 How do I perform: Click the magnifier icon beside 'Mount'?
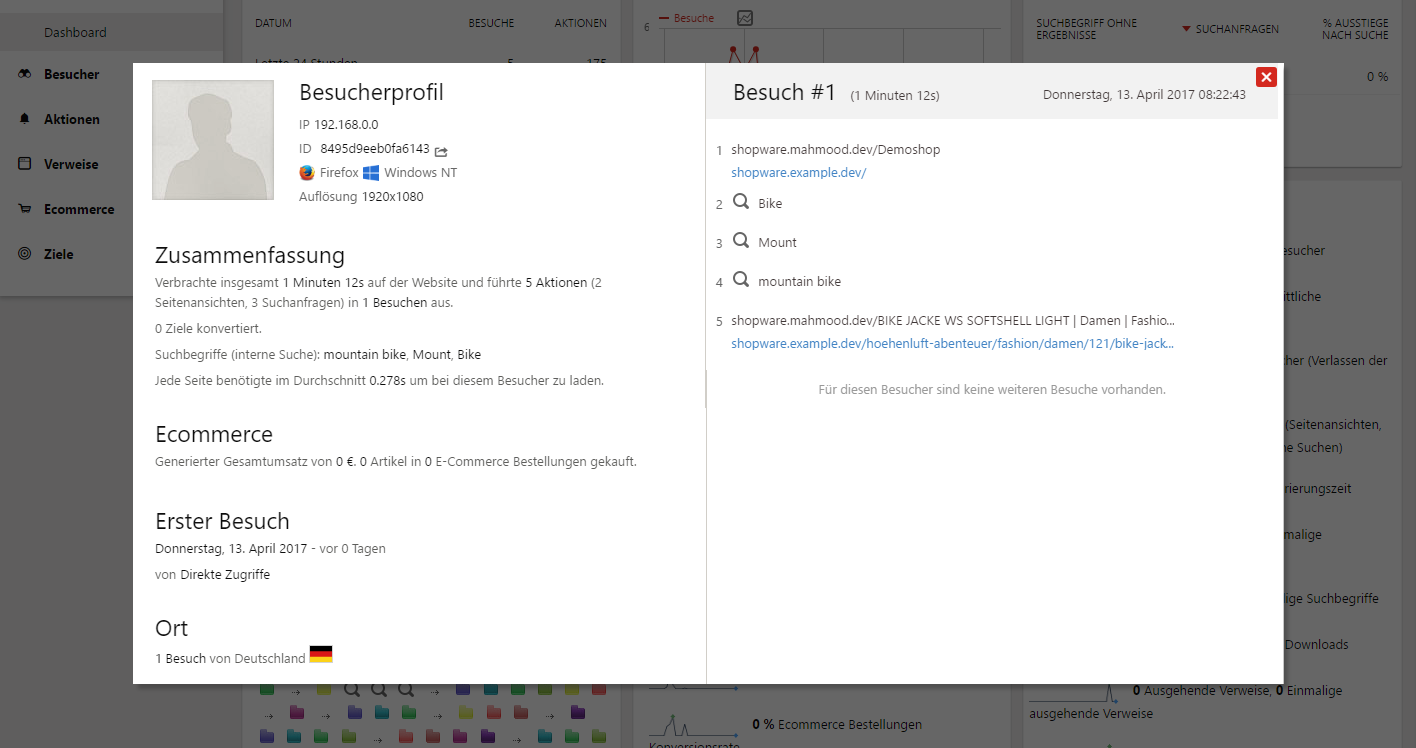741,240
